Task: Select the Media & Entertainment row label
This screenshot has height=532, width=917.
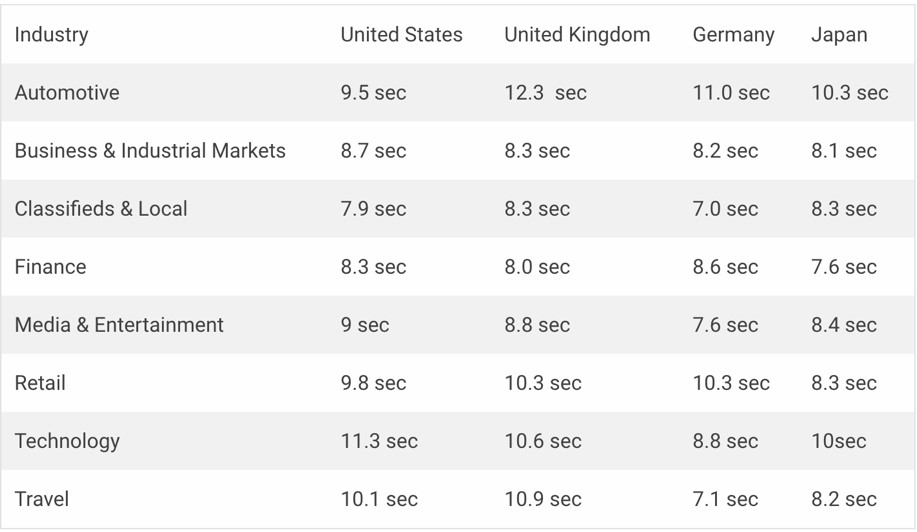Action: point(119,324)
